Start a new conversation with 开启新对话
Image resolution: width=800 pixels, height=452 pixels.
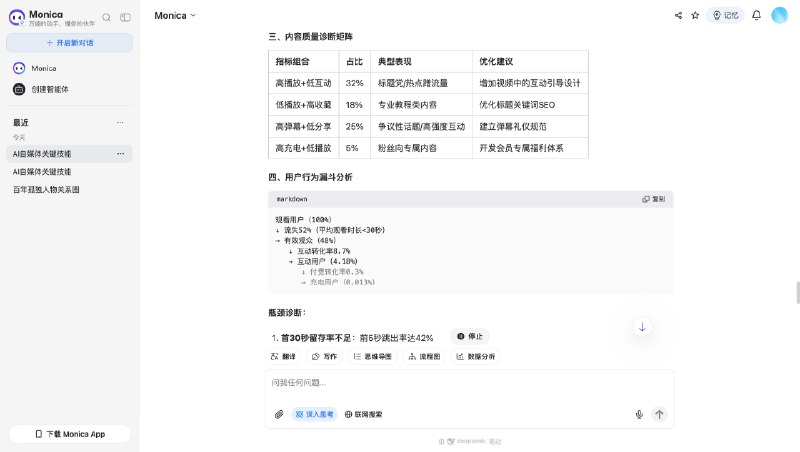pyautogui.click(x=69, y=43)
